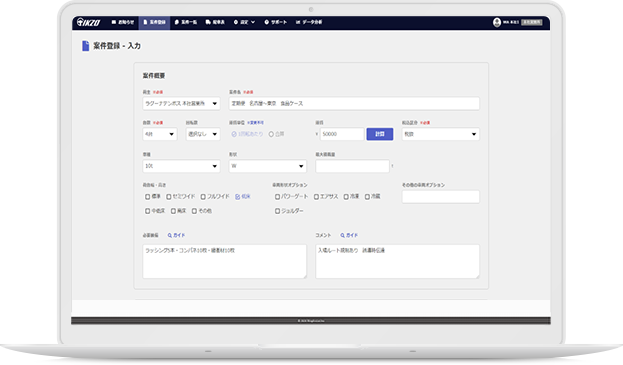The height and width of the screenshot is (365, 623).
Task: Open the user avatar profile icon
Action: [497, 22]
